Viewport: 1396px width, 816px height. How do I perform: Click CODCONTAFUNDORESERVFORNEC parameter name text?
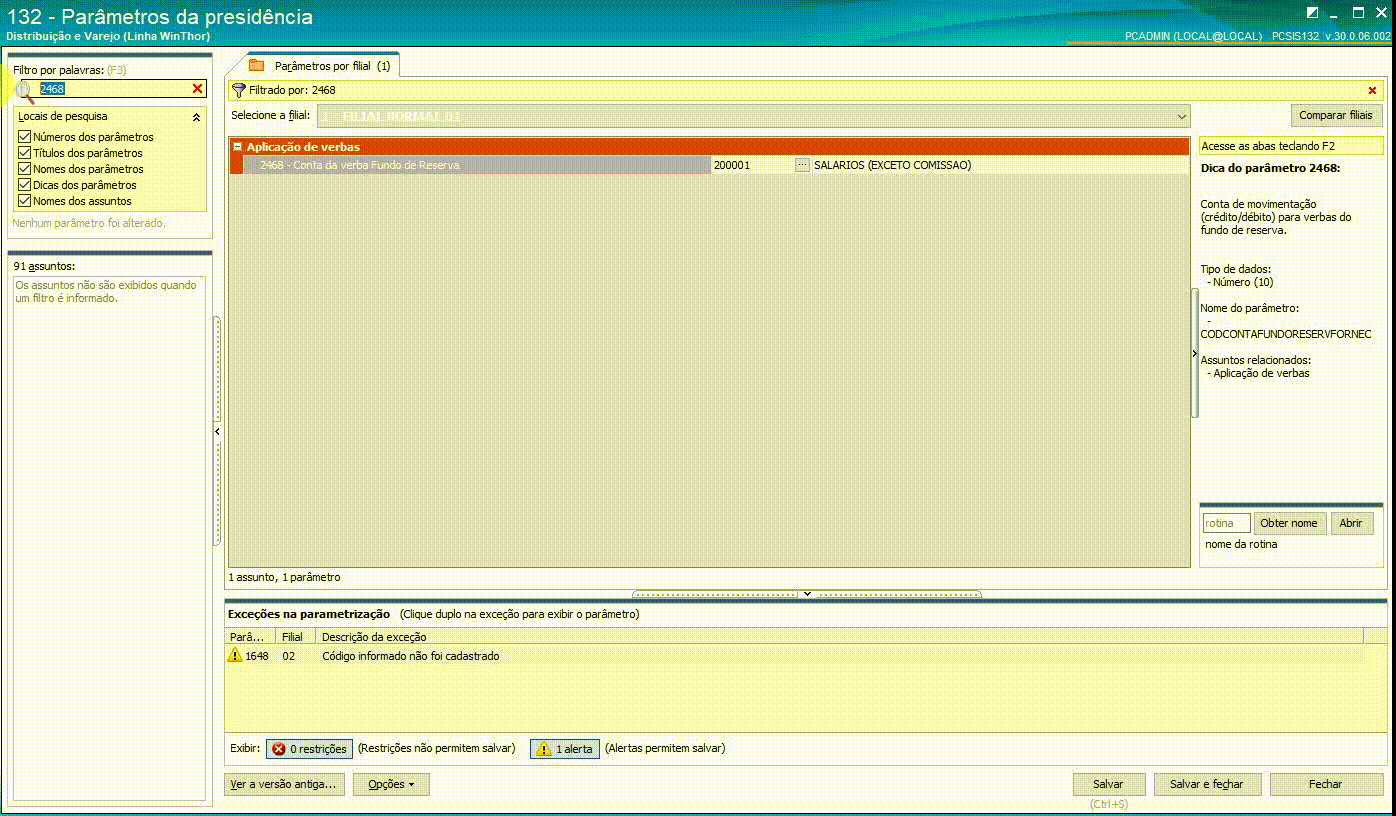click(x=1286, y=334)
